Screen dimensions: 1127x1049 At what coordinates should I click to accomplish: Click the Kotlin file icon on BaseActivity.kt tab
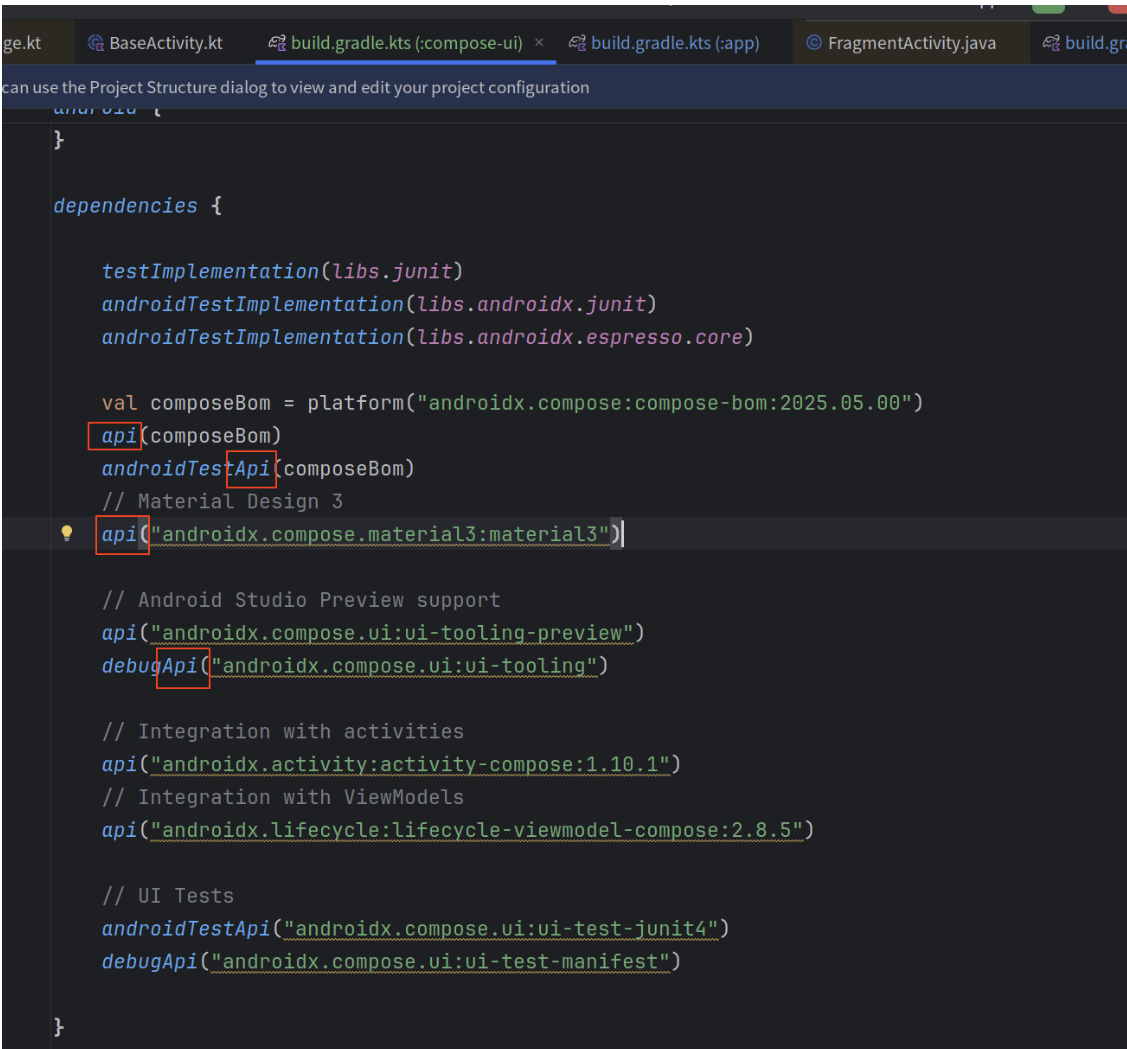coord(96,42)
